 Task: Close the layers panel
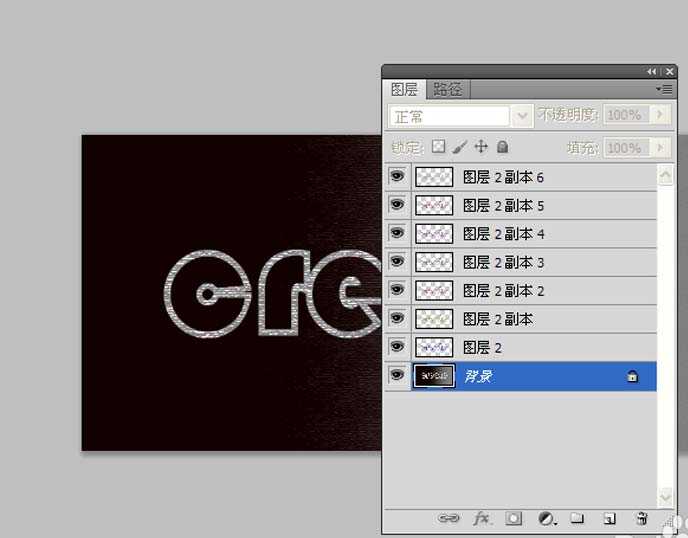coord(670,72)
